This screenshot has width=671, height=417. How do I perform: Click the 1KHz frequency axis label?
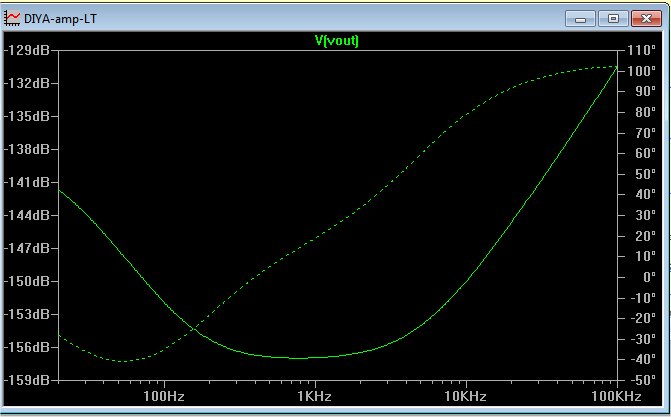point(315,396)
